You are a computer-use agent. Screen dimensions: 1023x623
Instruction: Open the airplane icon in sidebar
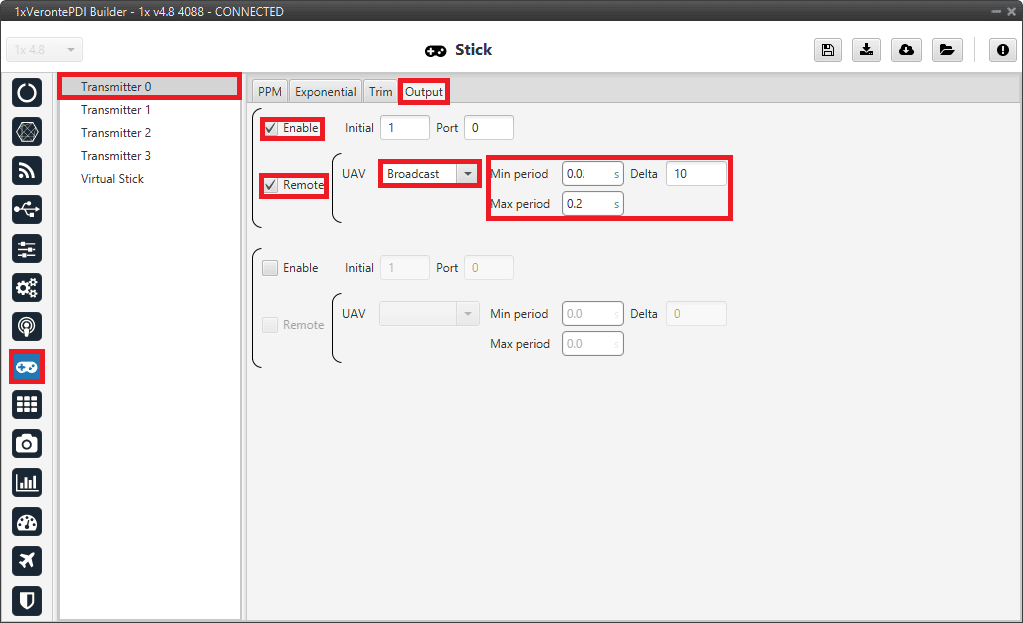27,561
